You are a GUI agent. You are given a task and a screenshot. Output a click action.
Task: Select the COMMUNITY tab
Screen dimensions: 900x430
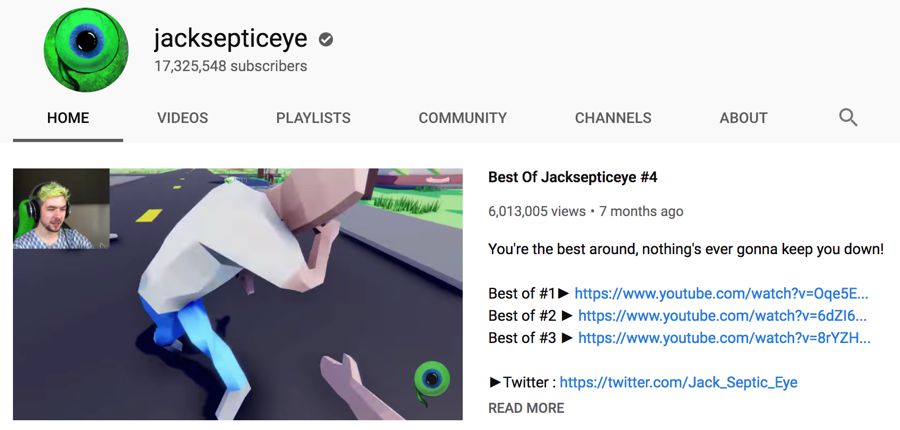(x=463, y=118)
